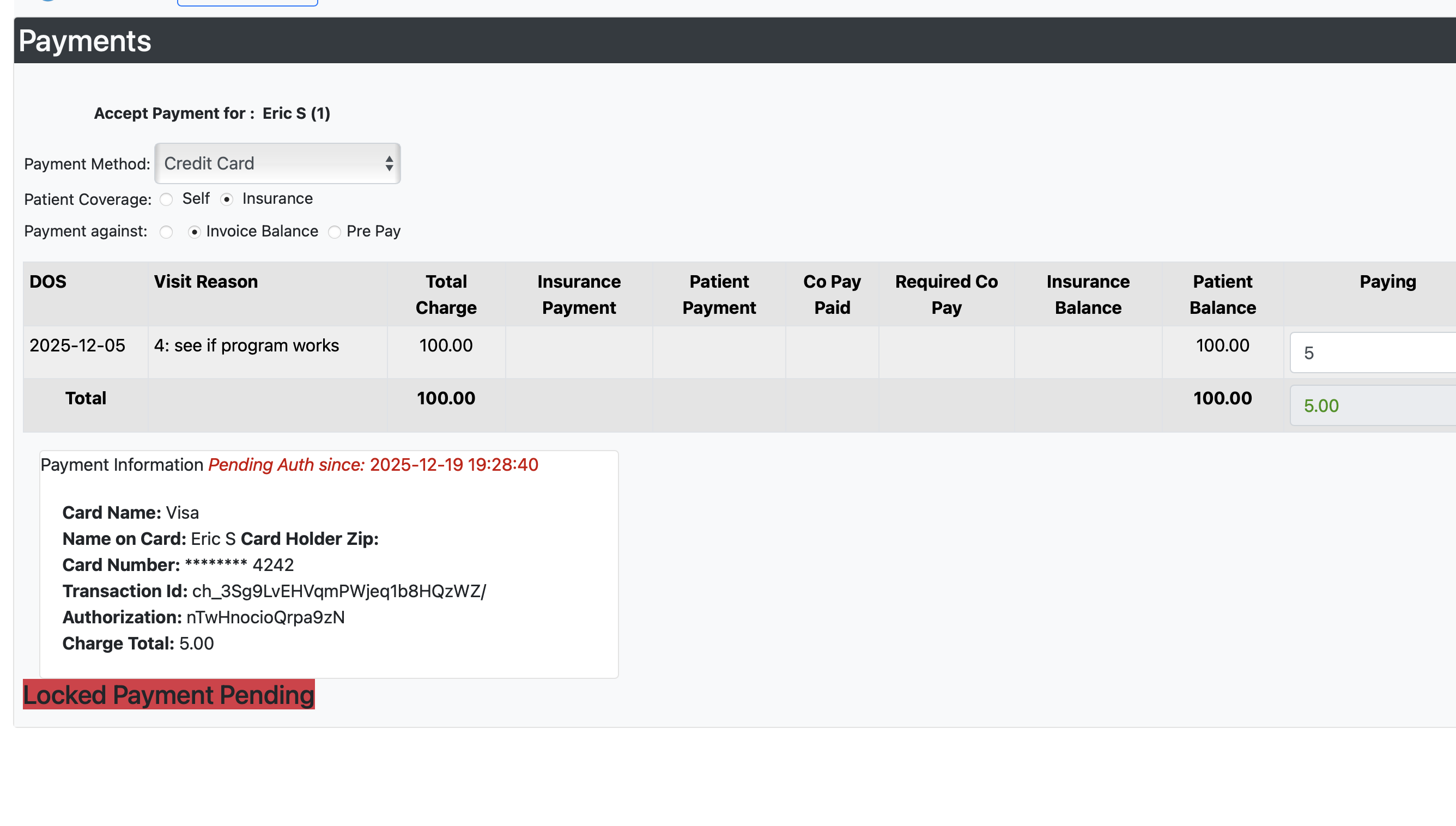Click the Visit Reason column header
This screenshot has width=1456, height=826.
pyautogui.click(x=206, y=281)
